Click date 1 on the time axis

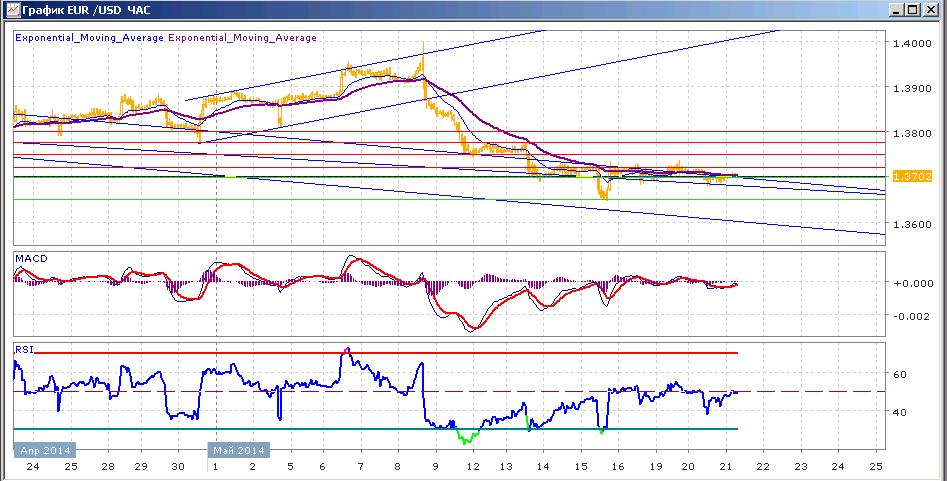tap(216, 467)
